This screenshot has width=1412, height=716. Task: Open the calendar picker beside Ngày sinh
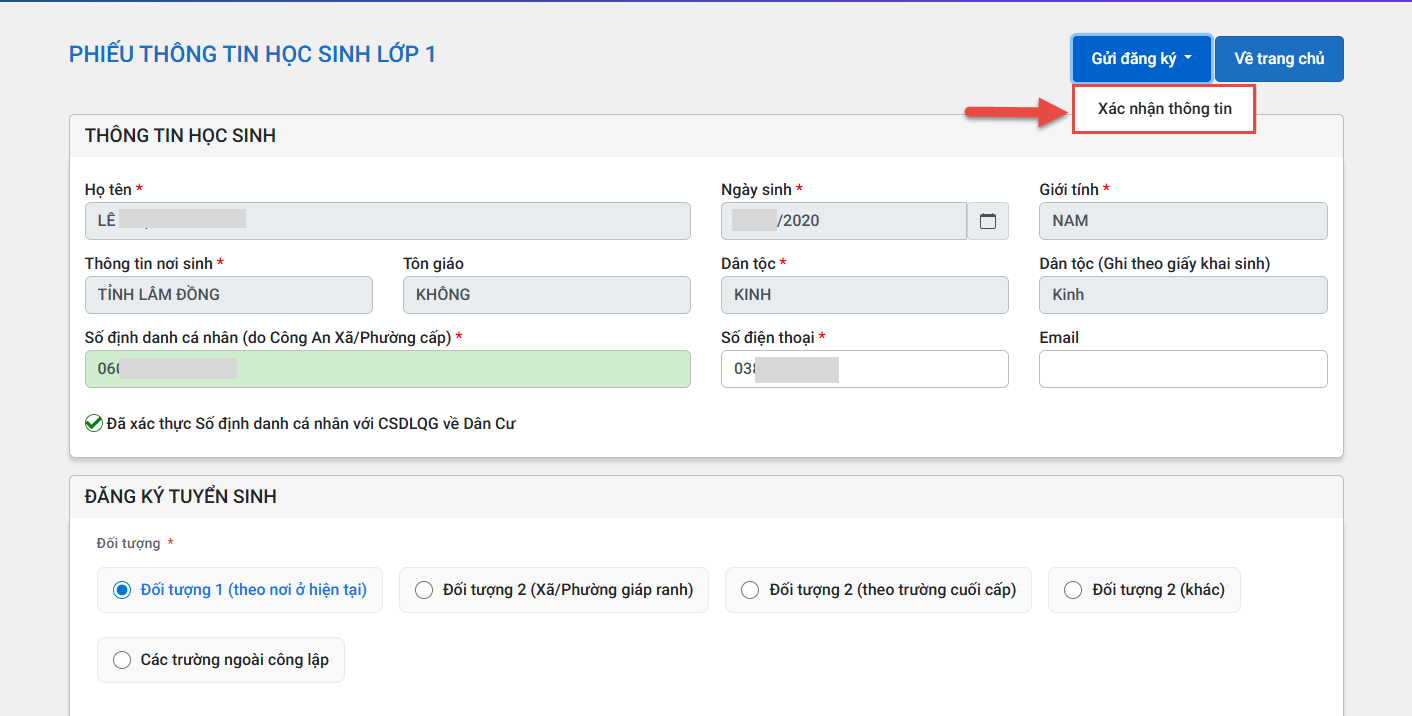[x=988, y=221]
